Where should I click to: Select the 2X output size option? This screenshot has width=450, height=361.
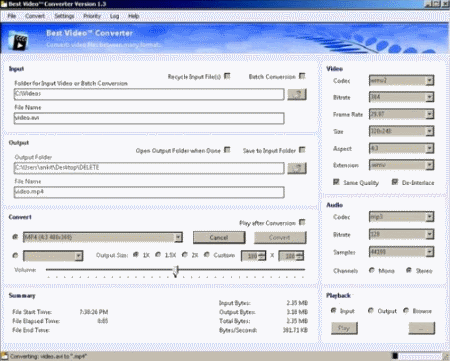[185, 255]
